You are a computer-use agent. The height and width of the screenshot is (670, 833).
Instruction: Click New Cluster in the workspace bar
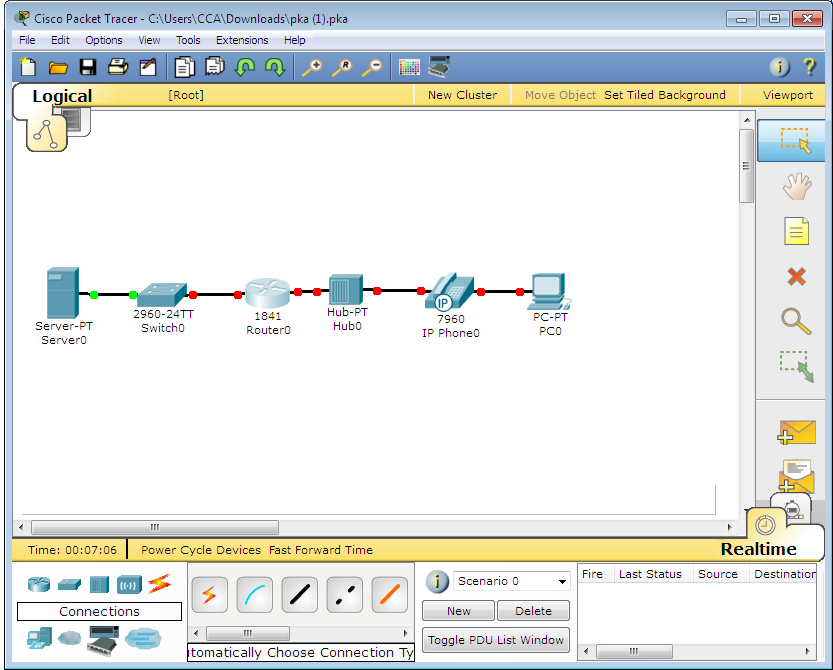click(462, 95)
